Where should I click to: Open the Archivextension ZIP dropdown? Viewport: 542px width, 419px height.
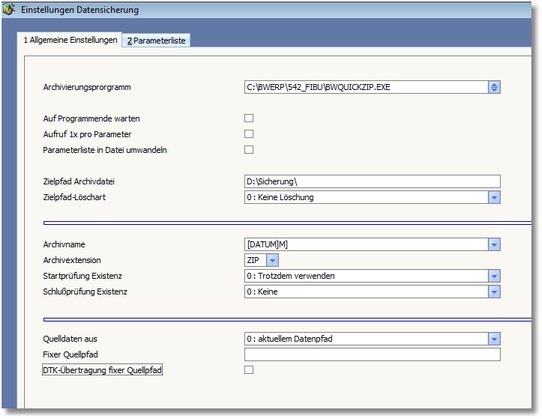click(x=272, y=260)
